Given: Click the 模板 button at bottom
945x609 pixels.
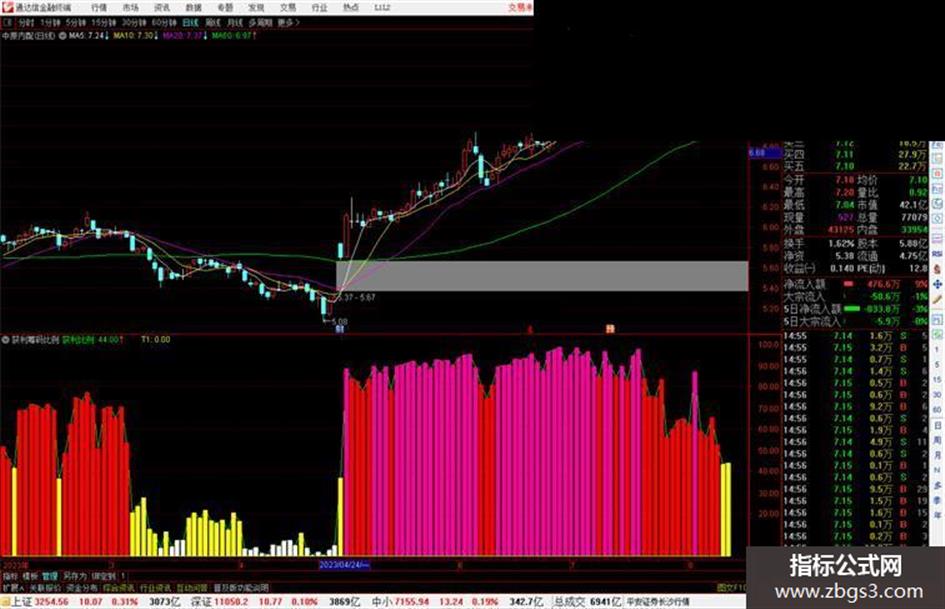Looking at the screenshot, I should click(30, 576).
